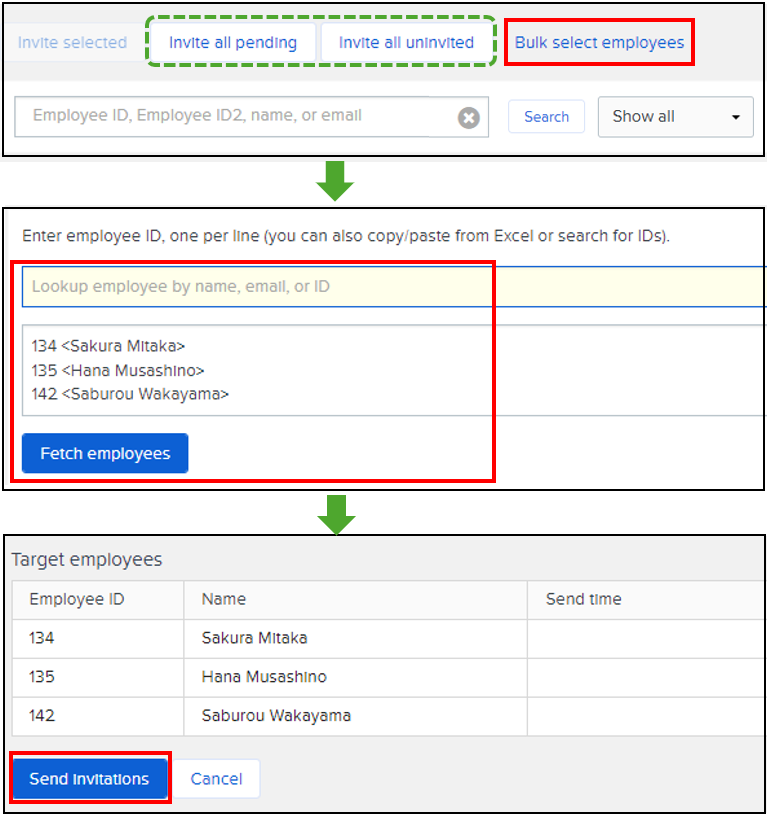Screen dimensions: 767x816
Task: Select the Sakura Mitaka table row
Action: [x=254, y=638]
